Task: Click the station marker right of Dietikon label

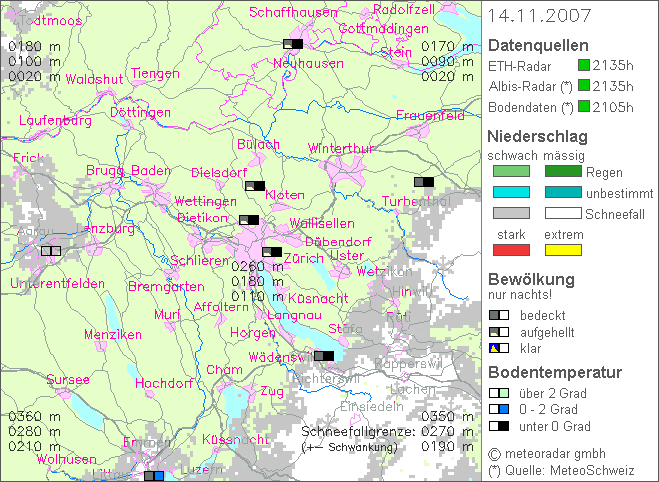Action: [249, 220]
